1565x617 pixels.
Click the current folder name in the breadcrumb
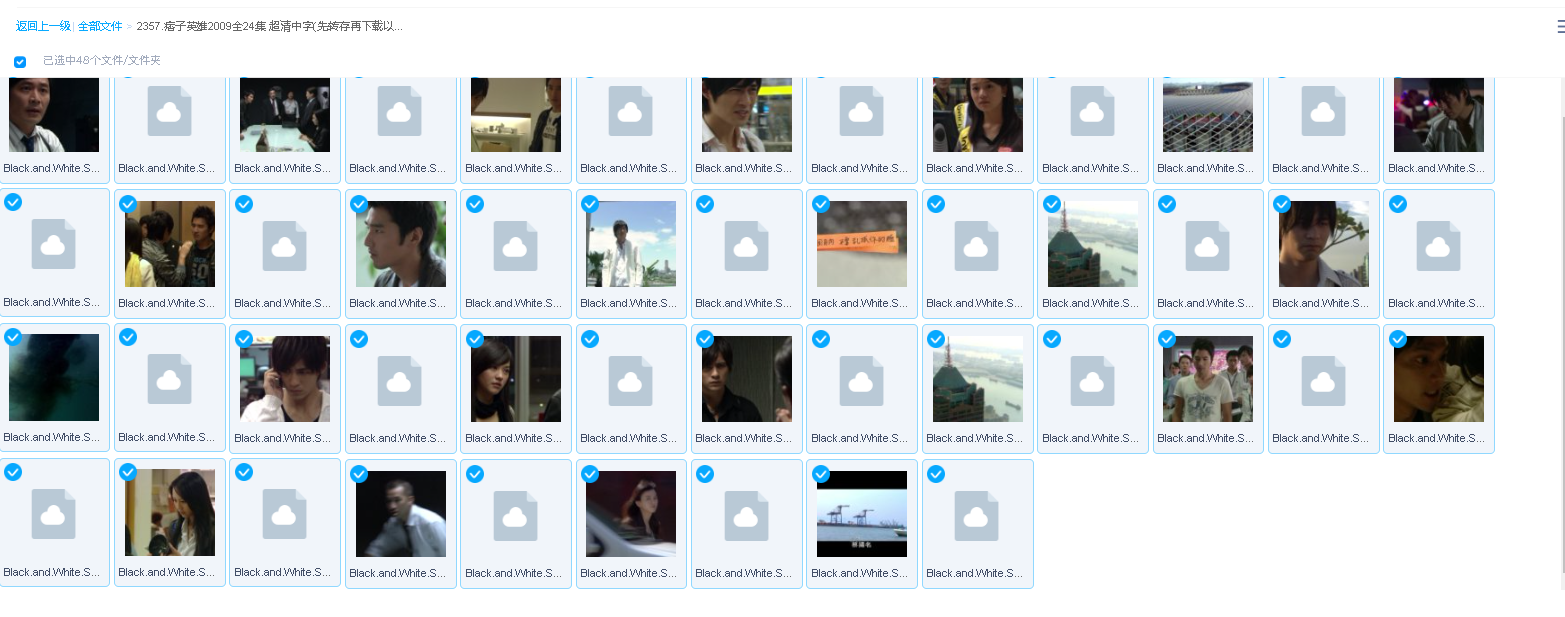pyautogui.click(x=270, y=27)
